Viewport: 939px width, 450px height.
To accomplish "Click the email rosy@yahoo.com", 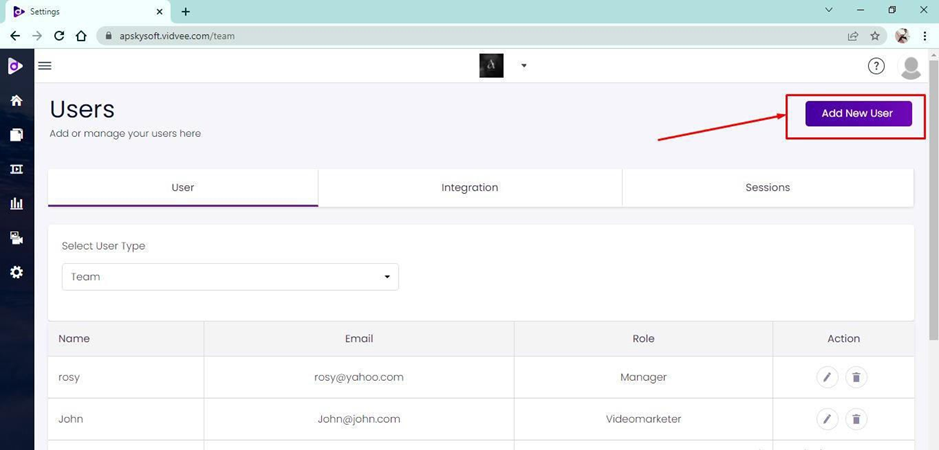I will click(x=359, y=377).
